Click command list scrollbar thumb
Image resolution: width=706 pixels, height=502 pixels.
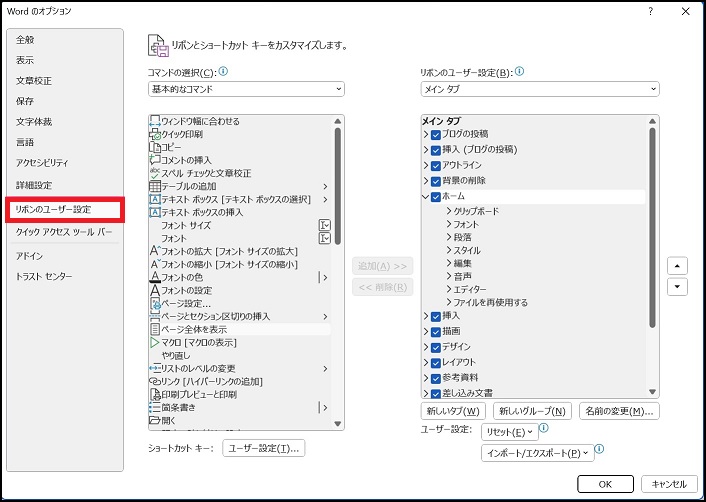pos(338,186)
